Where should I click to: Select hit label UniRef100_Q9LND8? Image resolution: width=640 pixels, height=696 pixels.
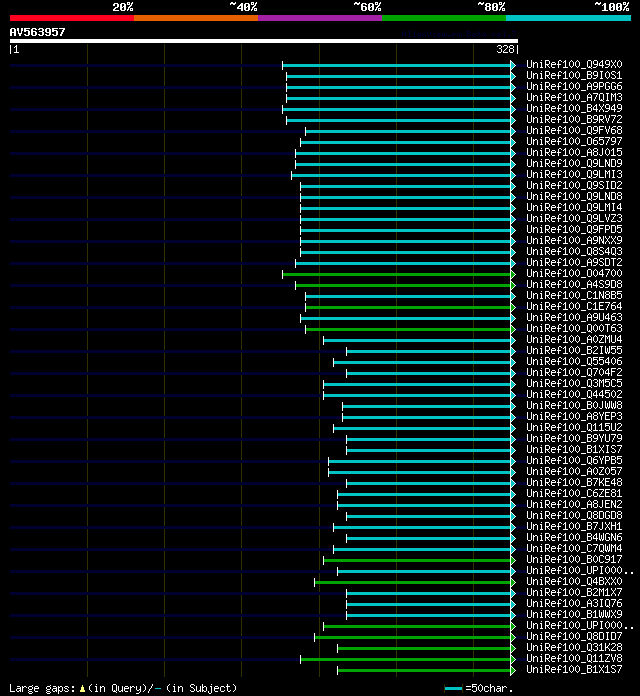point(574,196)
